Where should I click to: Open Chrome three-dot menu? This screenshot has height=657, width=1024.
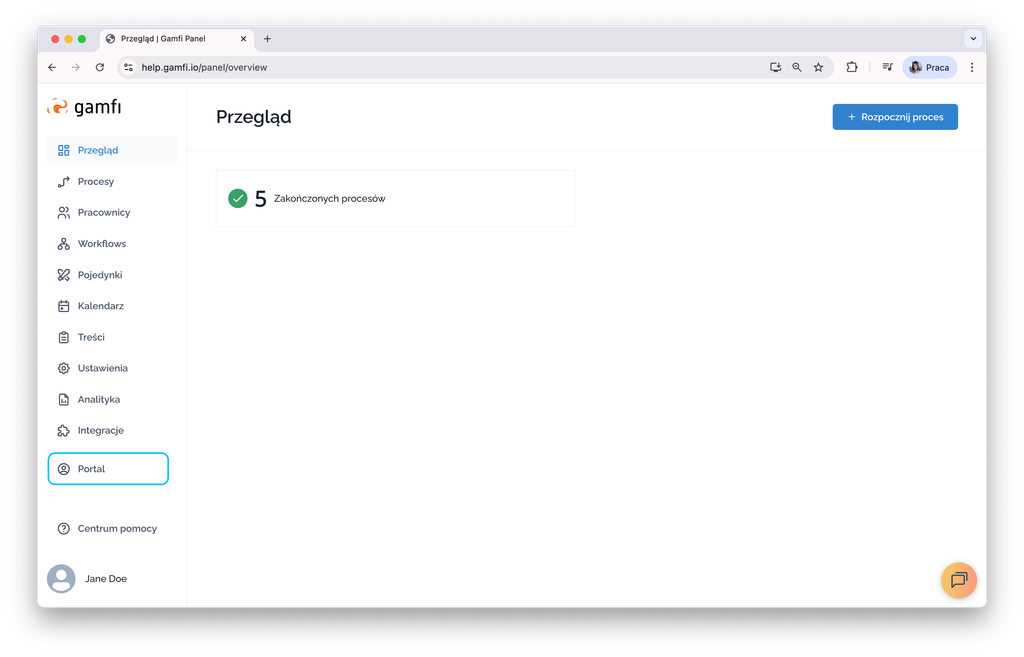click(972, 67)
